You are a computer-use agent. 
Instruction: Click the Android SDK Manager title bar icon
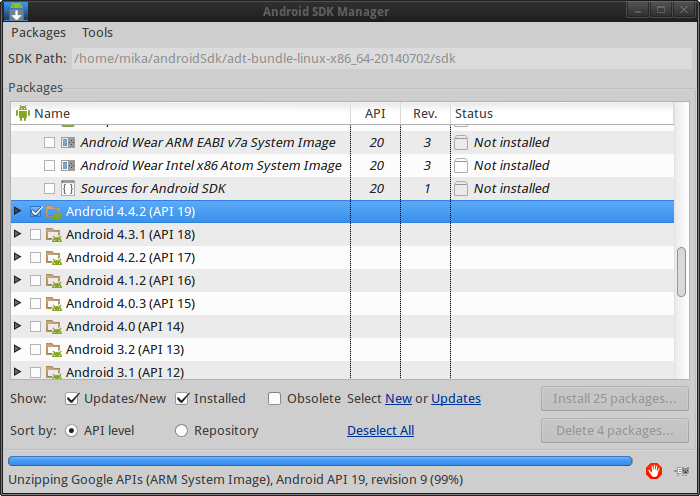(16, 11)
